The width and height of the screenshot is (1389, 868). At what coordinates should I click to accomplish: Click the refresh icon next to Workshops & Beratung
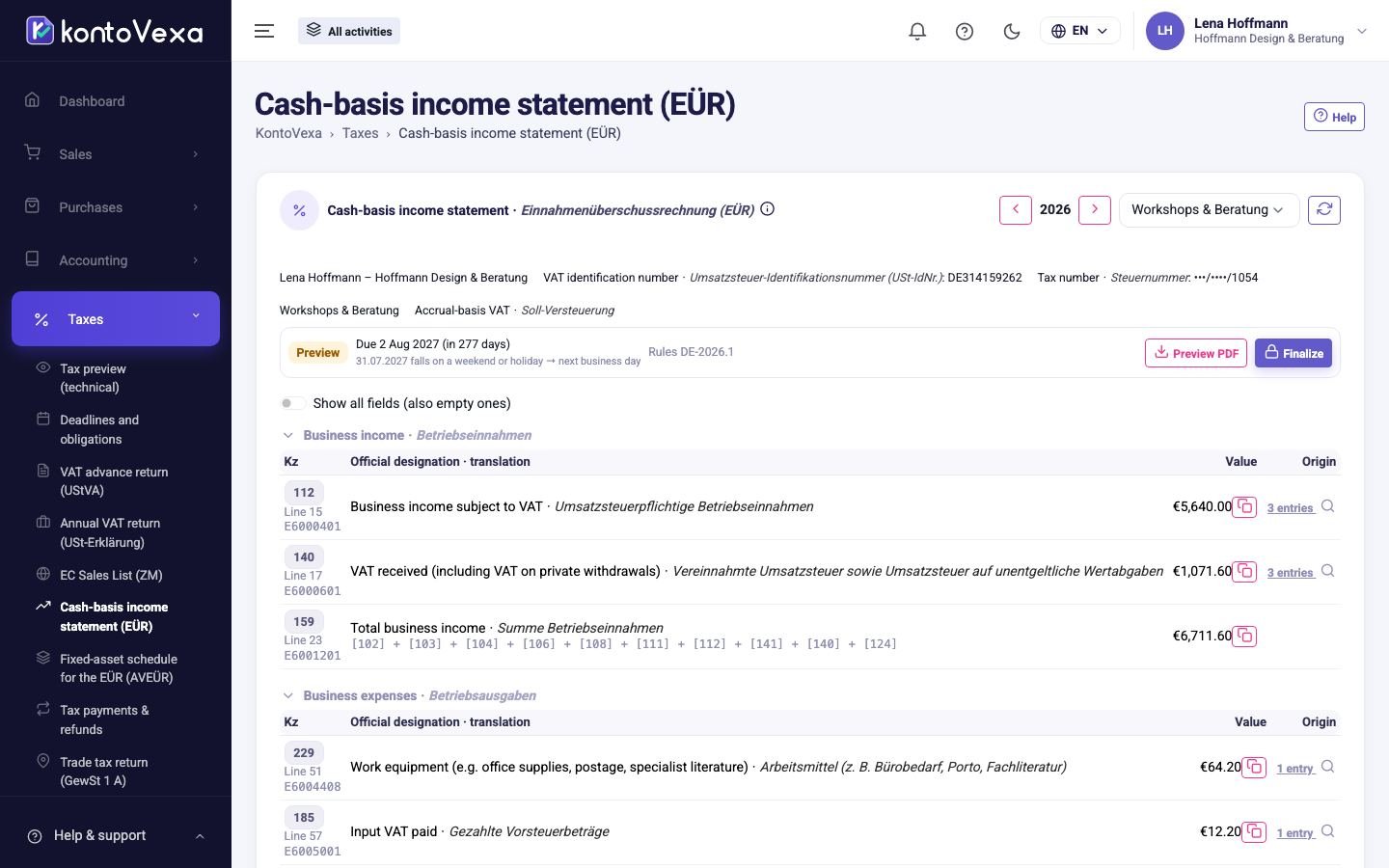pyautogui.click(x=1324, y=209)
